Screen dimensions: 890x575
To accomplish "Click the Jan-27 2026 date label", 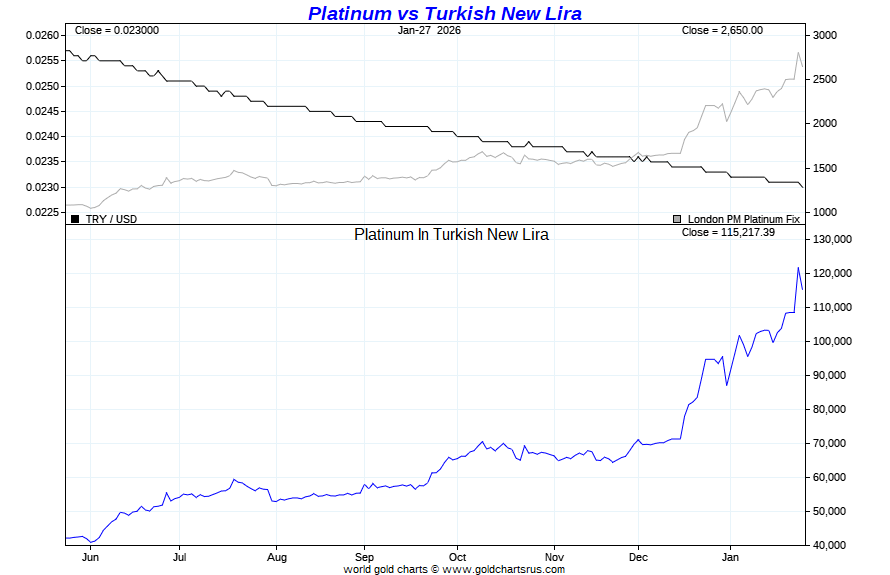I will tap(429, 30).
